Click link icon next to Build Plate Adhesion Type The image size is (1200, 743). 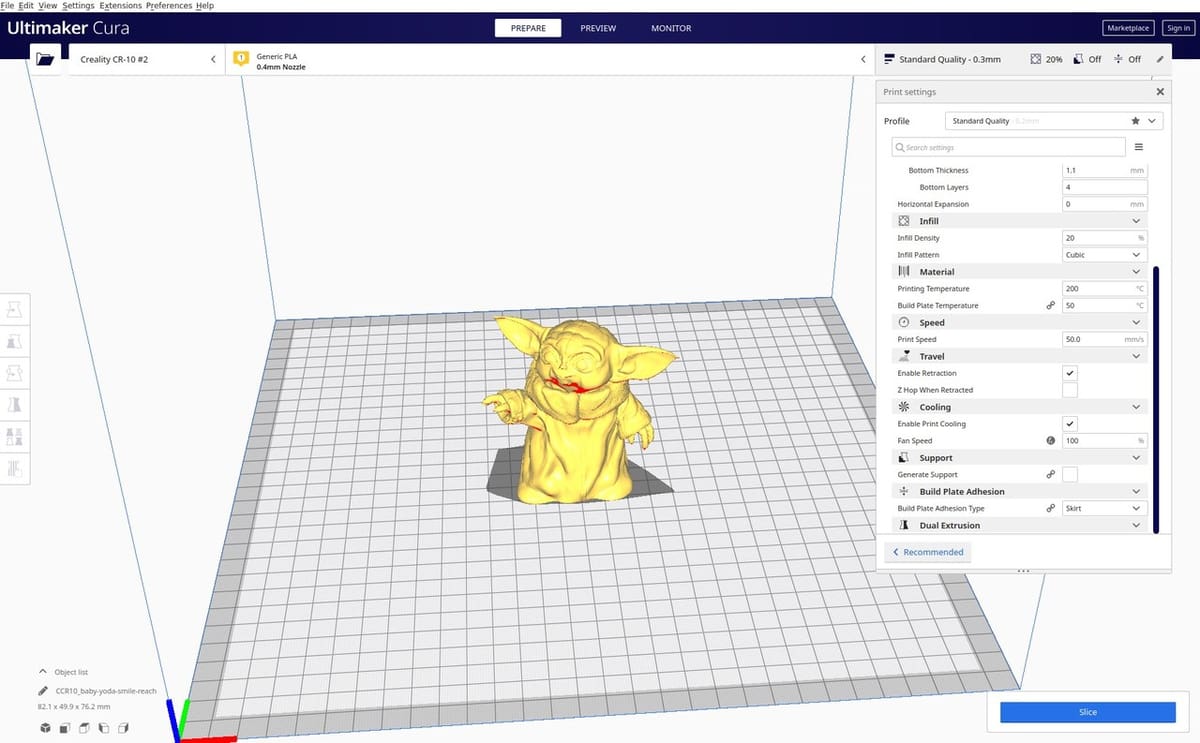(1050, 509)
